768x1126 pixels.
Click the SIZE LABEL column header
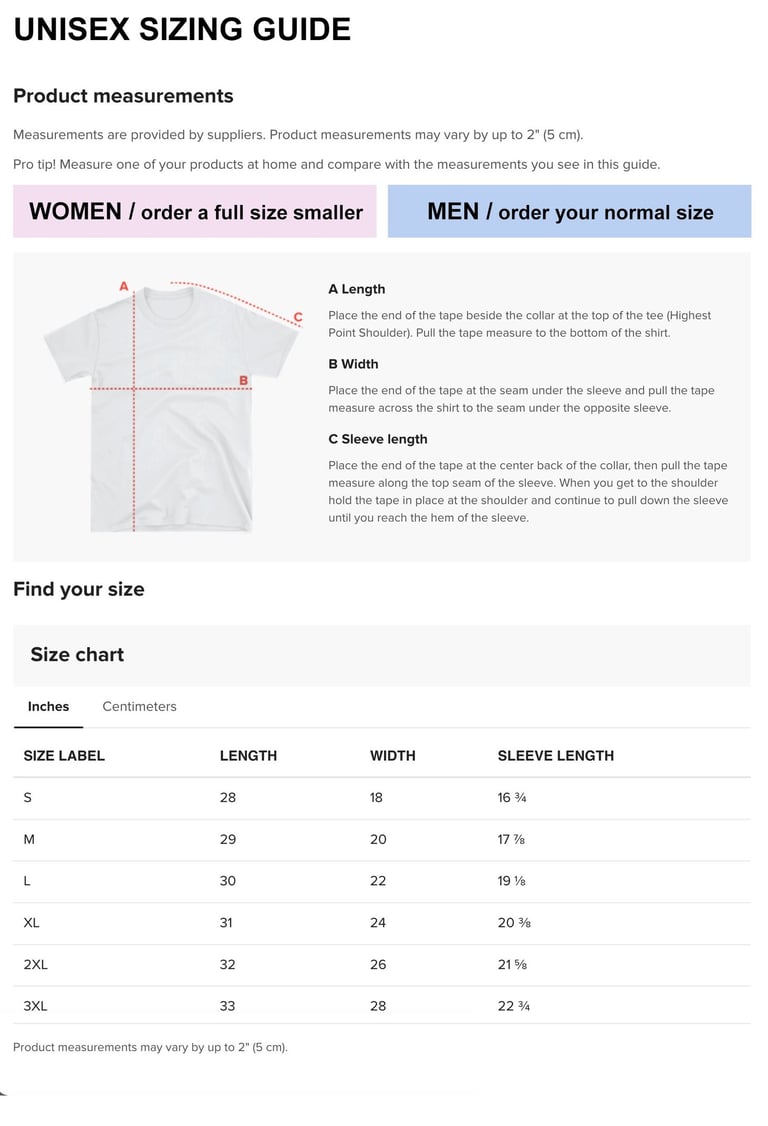pos(64,755)
